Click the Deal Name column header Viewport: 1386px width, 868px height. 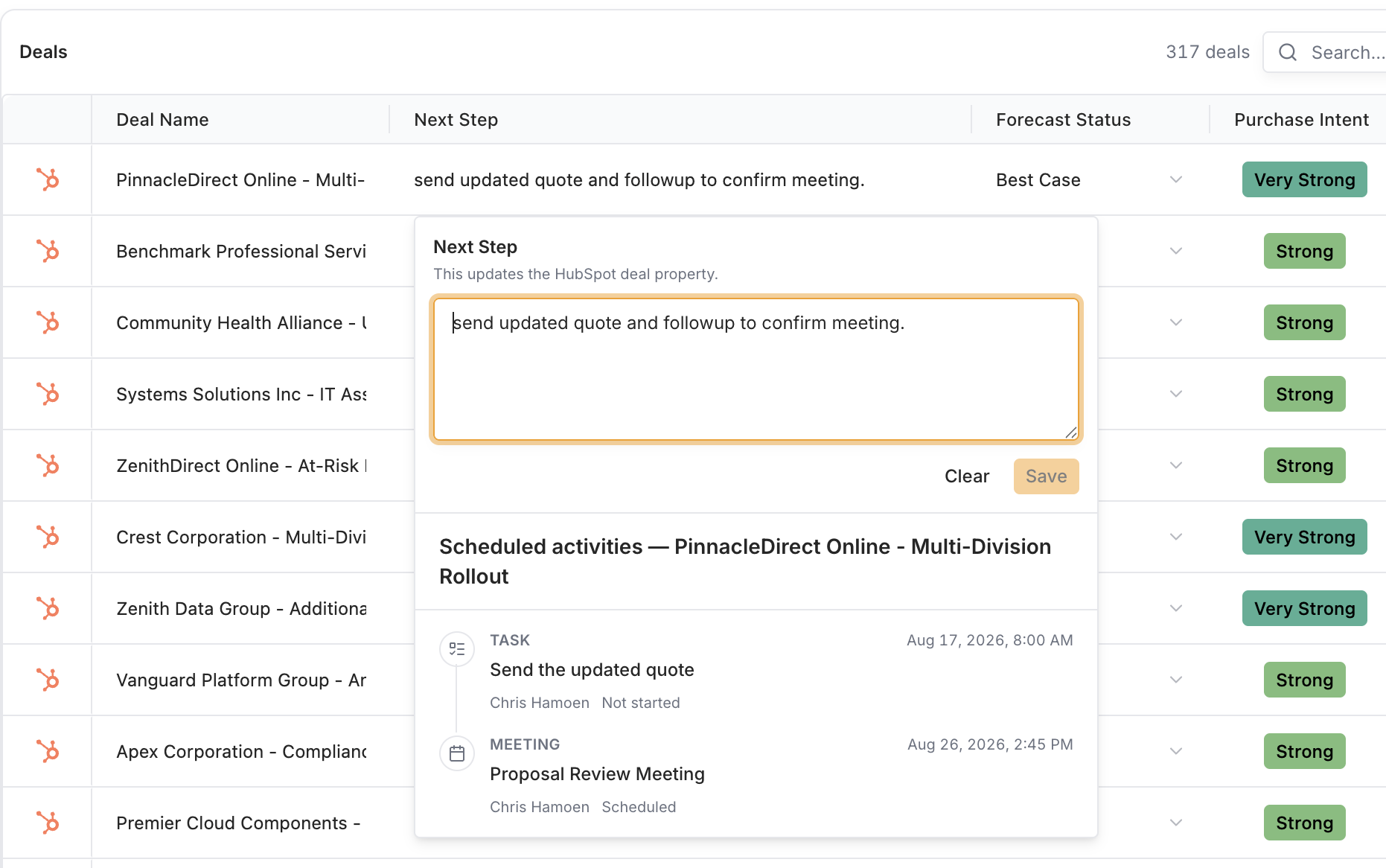(x=162, y=120)
